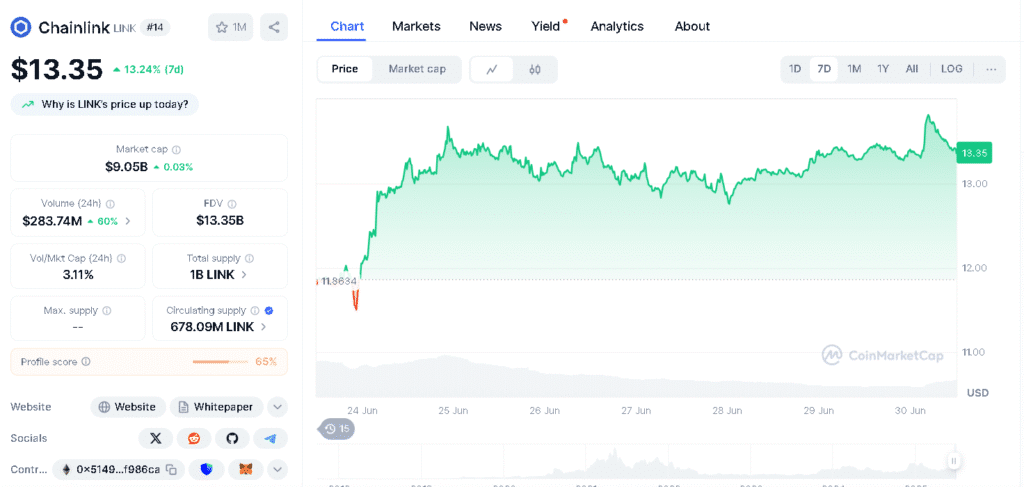Click the 28 Jun date label

(x=727, y=411)
